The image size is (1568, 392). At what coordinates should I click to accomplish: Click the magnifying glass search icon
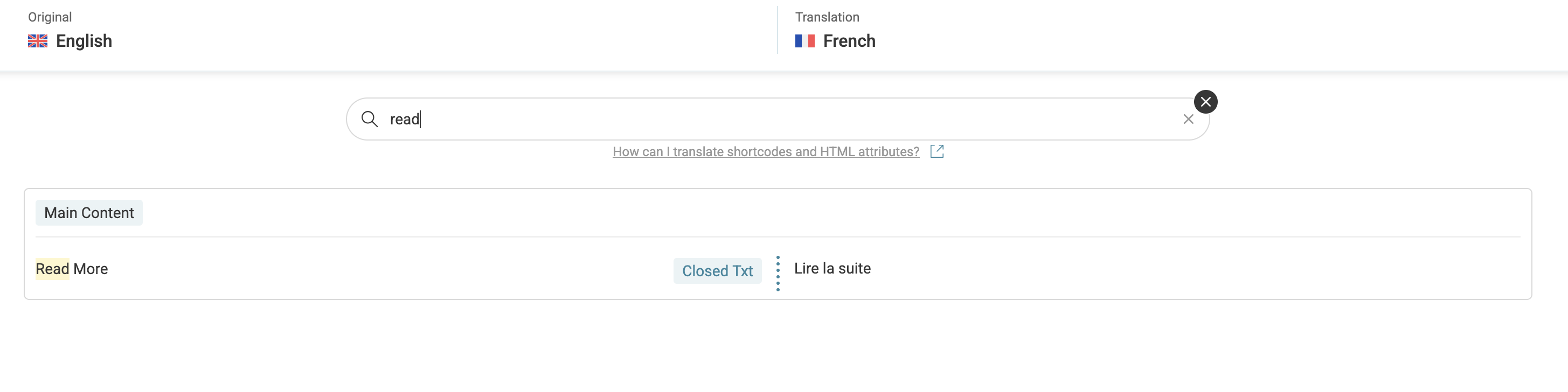pyautogui.click(x=370, y=118)
